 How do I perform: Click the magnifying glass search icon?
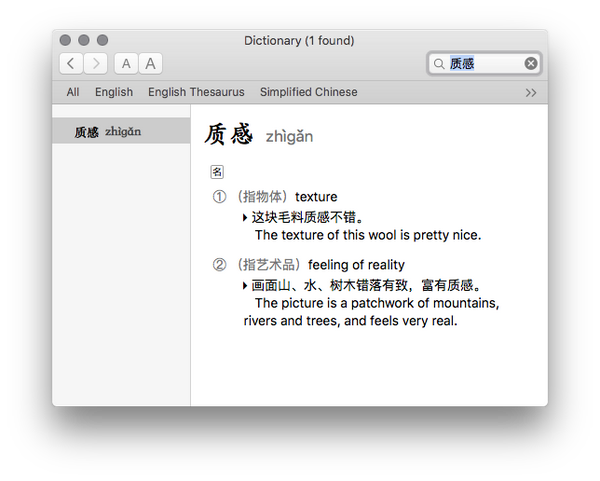pos(439,64)
